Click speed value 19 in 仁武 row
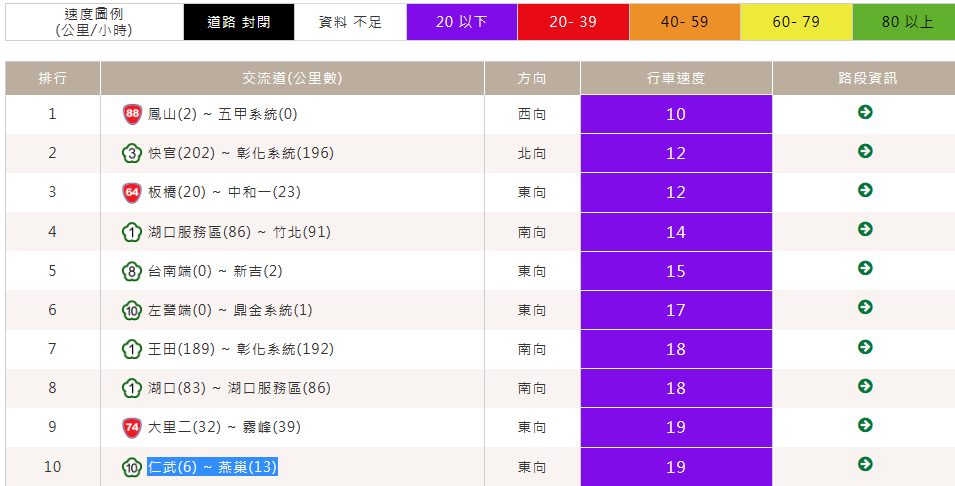The height and width of the screenshot is (486, 955). tap(676, 467)
